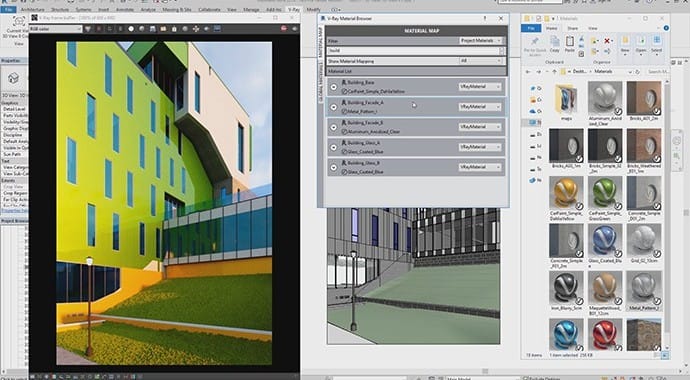Click the red Delete X icon in Organize group
The width and height of the screenshot is (690, 380).
[x=607, y=41]
